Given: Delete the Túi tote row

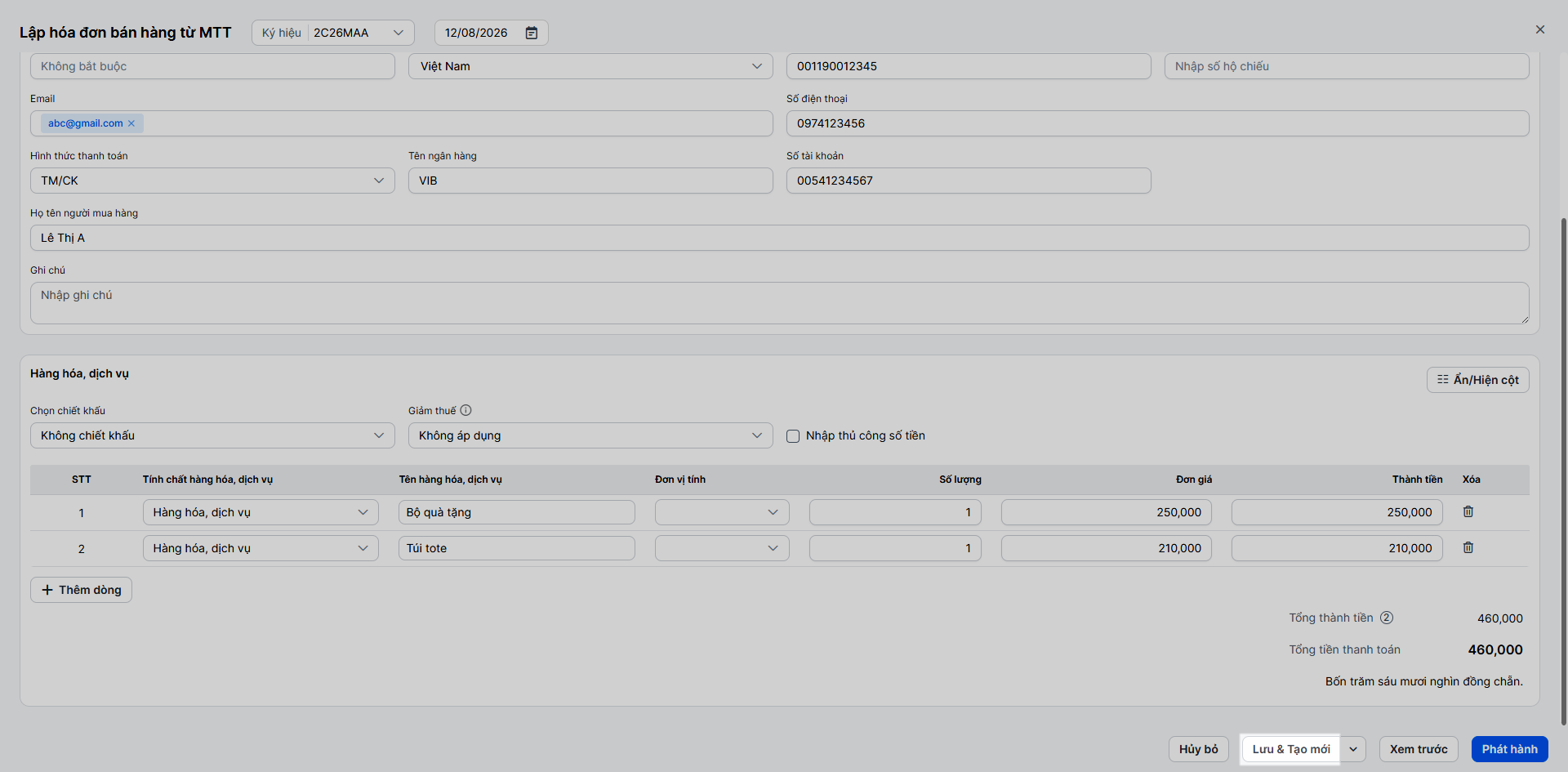Looking at the screenshot, I should [1468, 547].
